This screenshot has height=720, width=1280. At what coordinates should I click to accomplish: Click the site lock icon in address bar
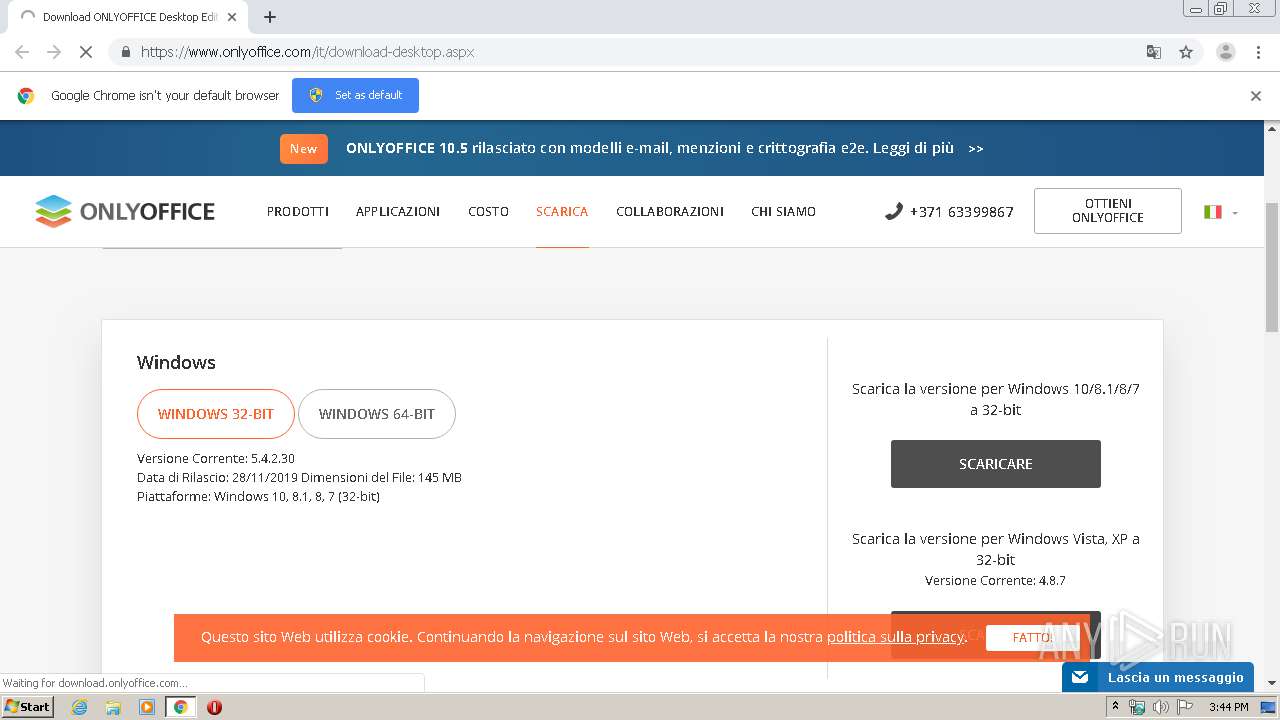coord(125,52)
